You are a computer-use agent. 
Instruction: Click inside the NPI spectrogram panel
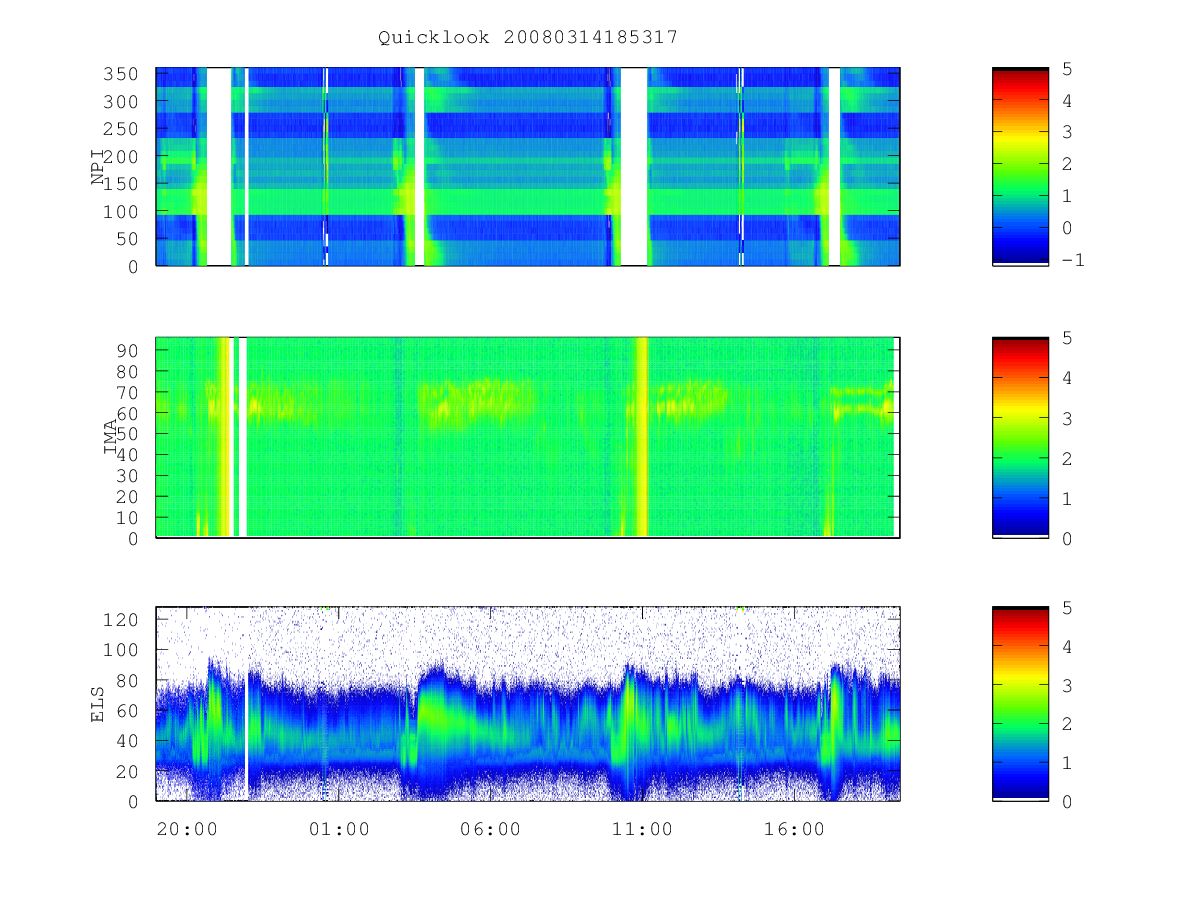(528, 166)
